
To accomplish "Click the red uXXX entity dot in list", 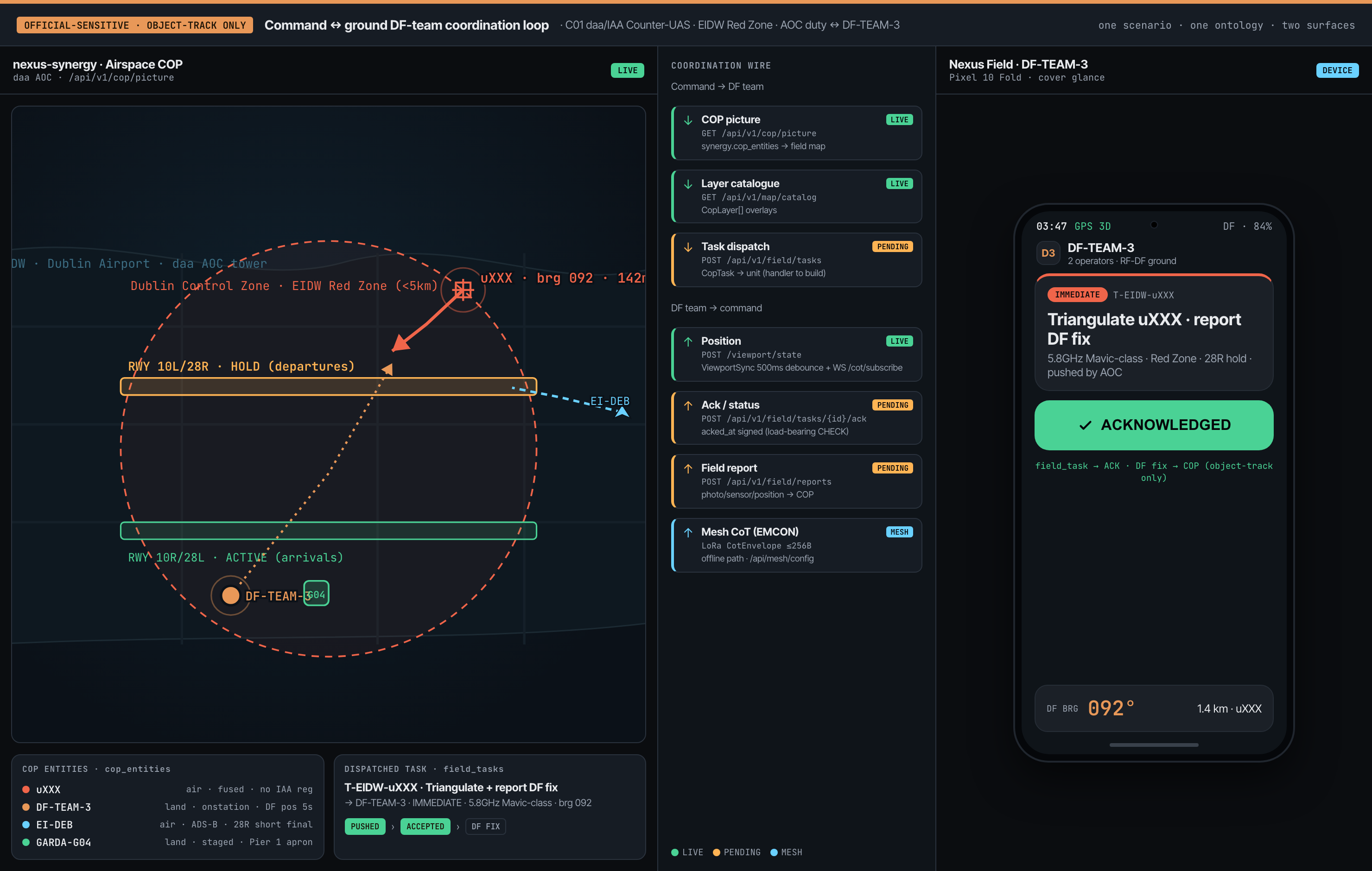I will click(x=25, y=789).
